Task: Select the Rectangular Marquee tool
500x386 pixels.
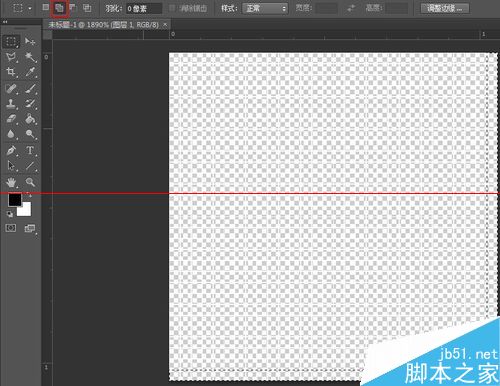Action: (11, 42)
